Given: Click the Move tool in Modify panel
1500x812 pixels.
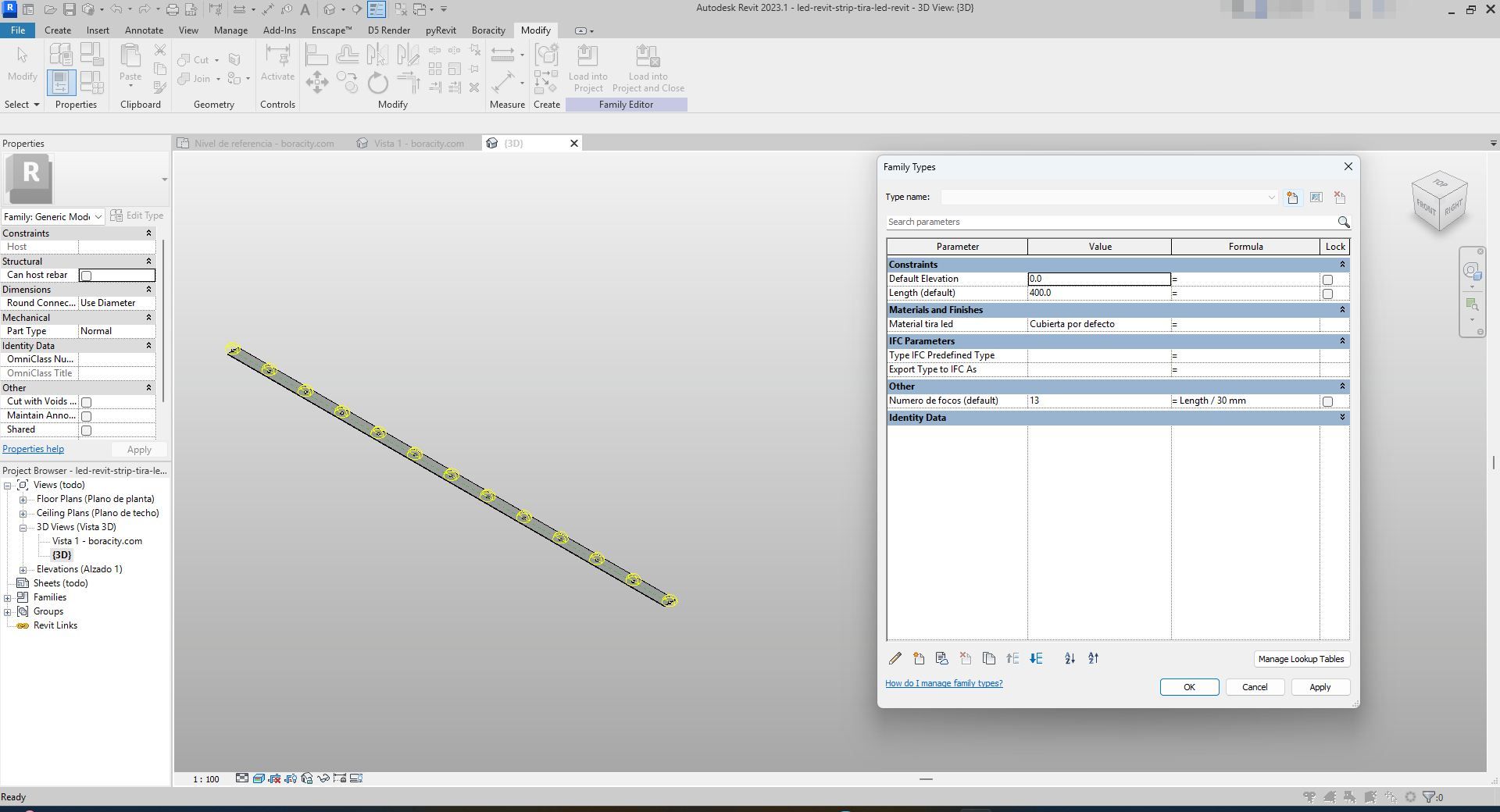Looking at the screenshot, I should 316,82.
